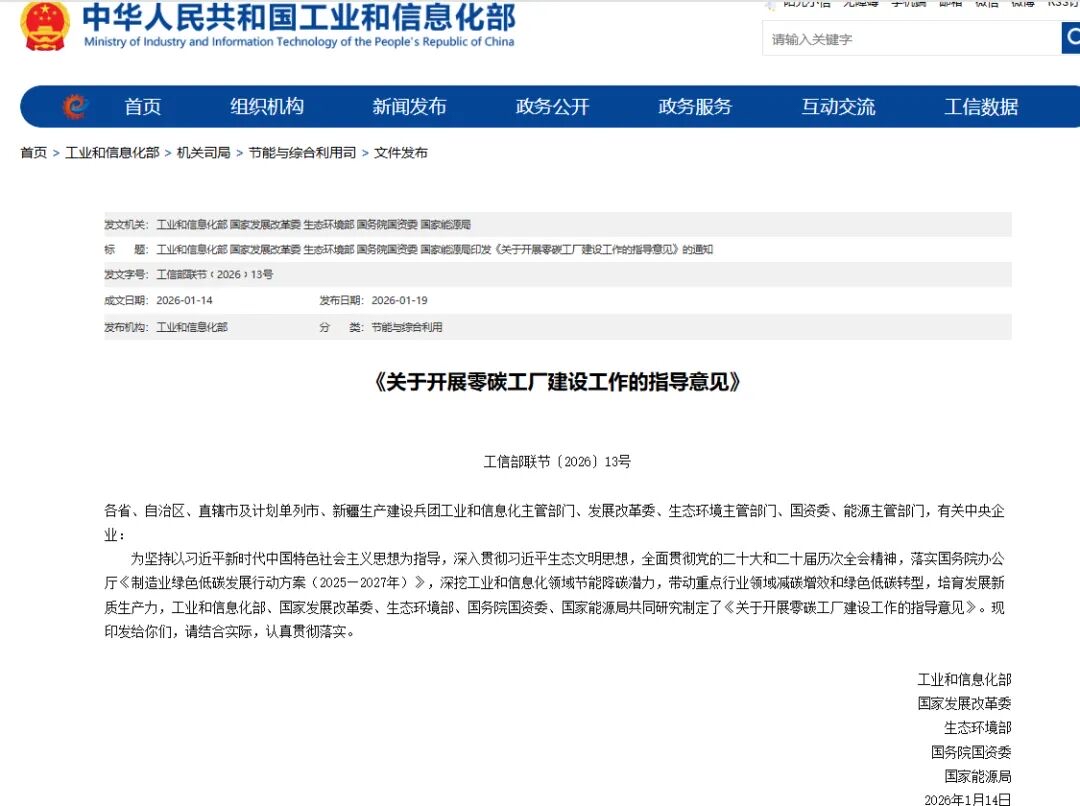Click the 发文机关 row text
Viewport: 1080px width, 806px height.
click(313, 225)
